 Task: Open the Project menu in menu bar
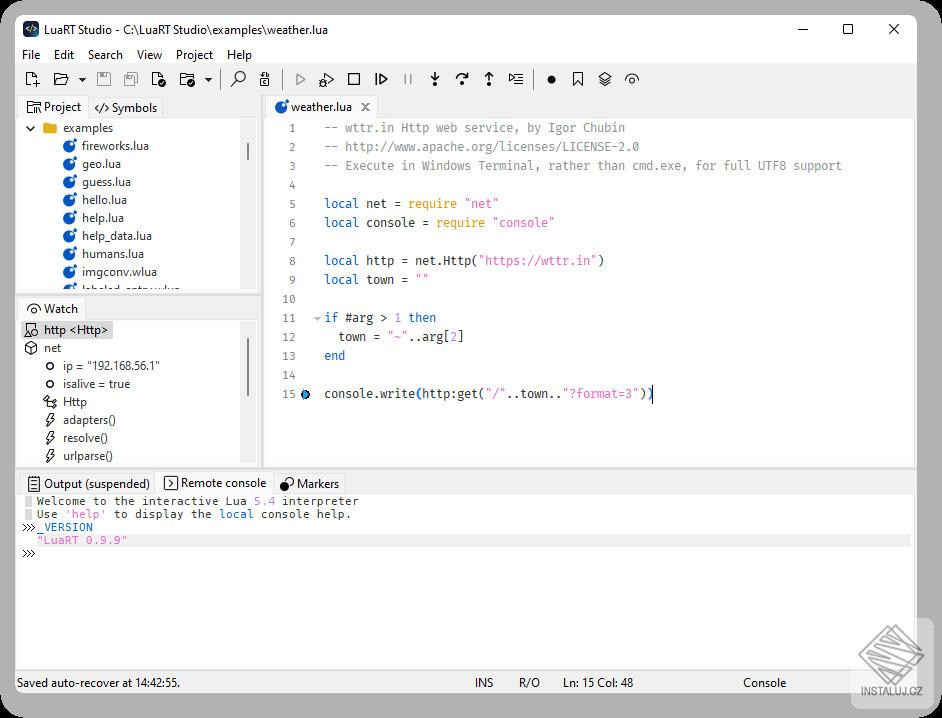194,55
